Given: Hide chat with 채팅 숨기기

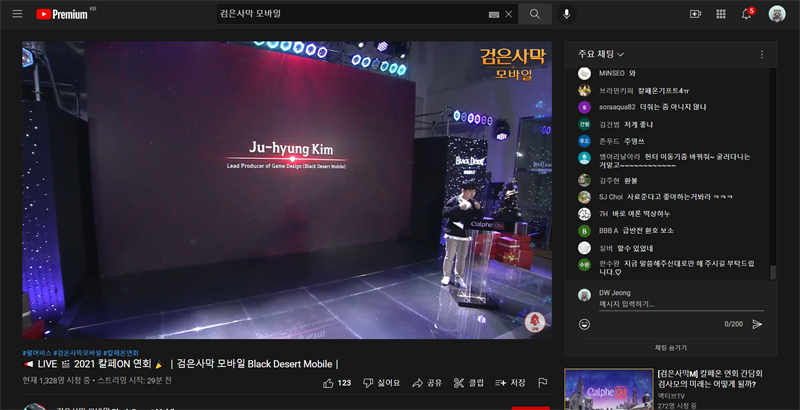Looking at the screenshot, I should [x=670, y=347].
